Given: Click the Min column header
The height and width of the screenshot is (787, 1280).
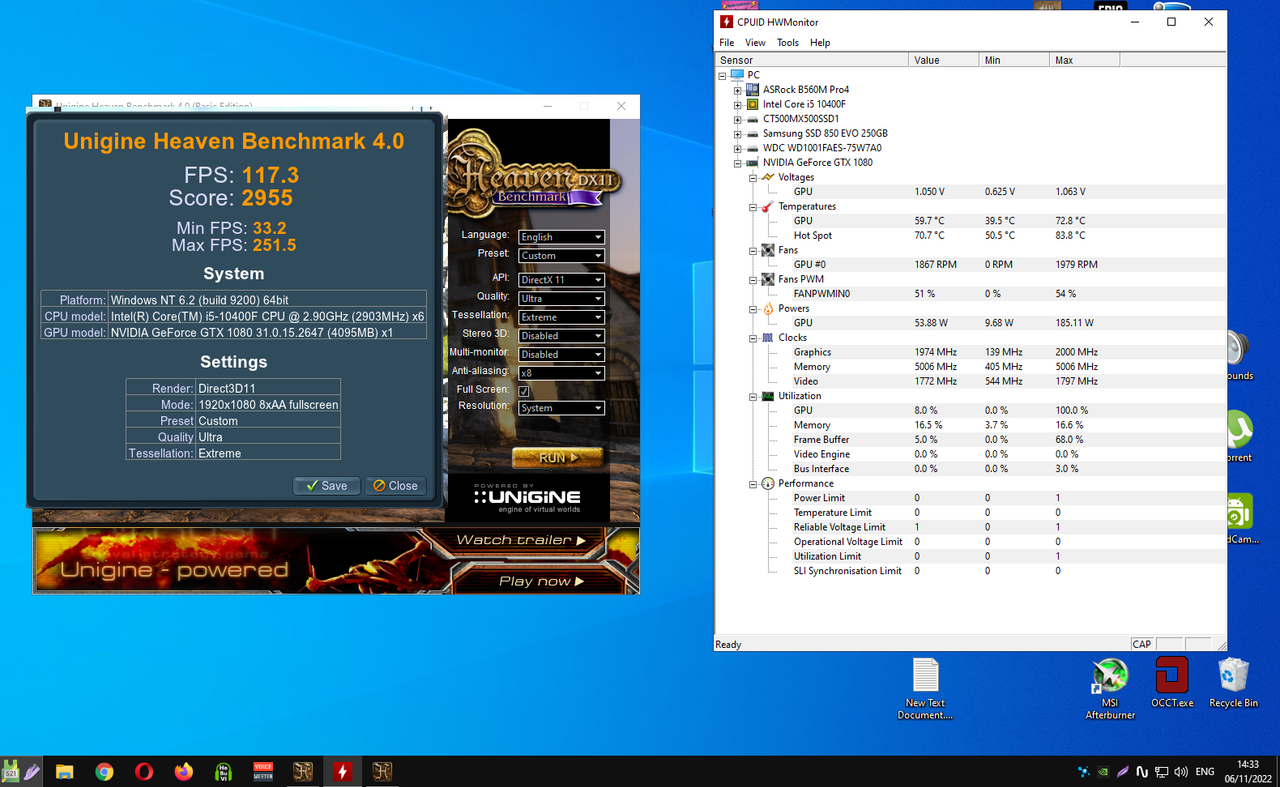Looking at the screenshot, I should pyautogui.click(x=1014, y=60).
